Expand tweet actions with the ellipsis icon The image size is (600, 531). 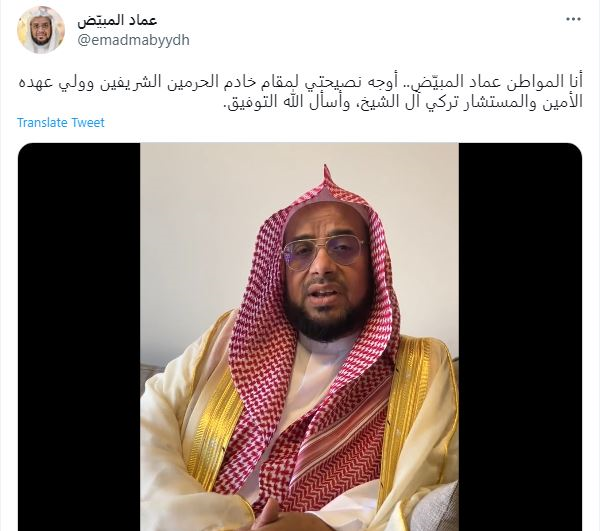tap(574, 19)
